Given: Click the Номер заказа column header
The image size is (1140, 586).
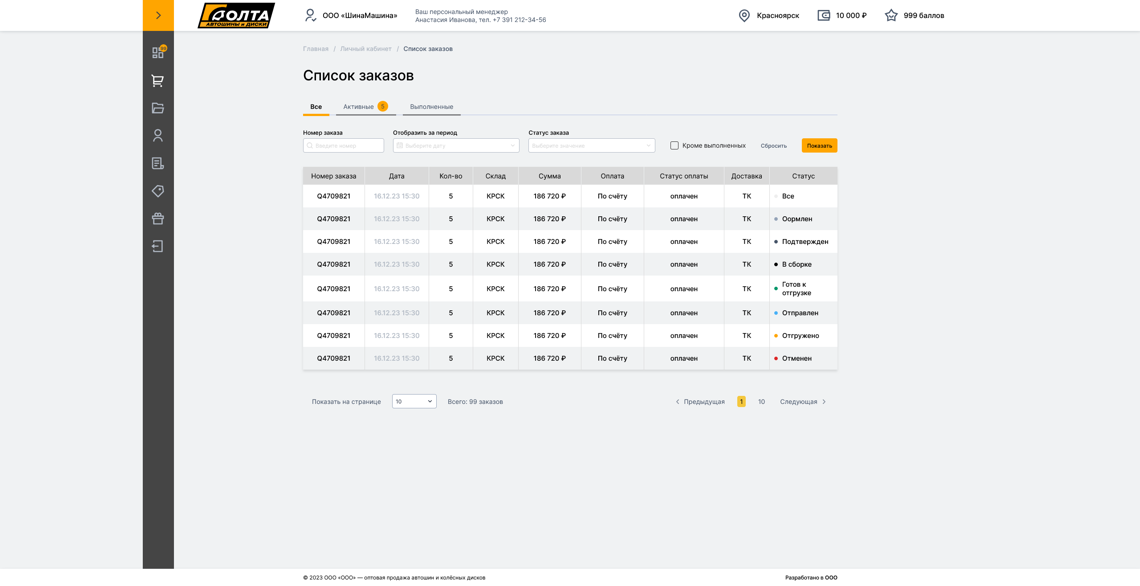Looking at the screenshot, I should pos(334,176).
